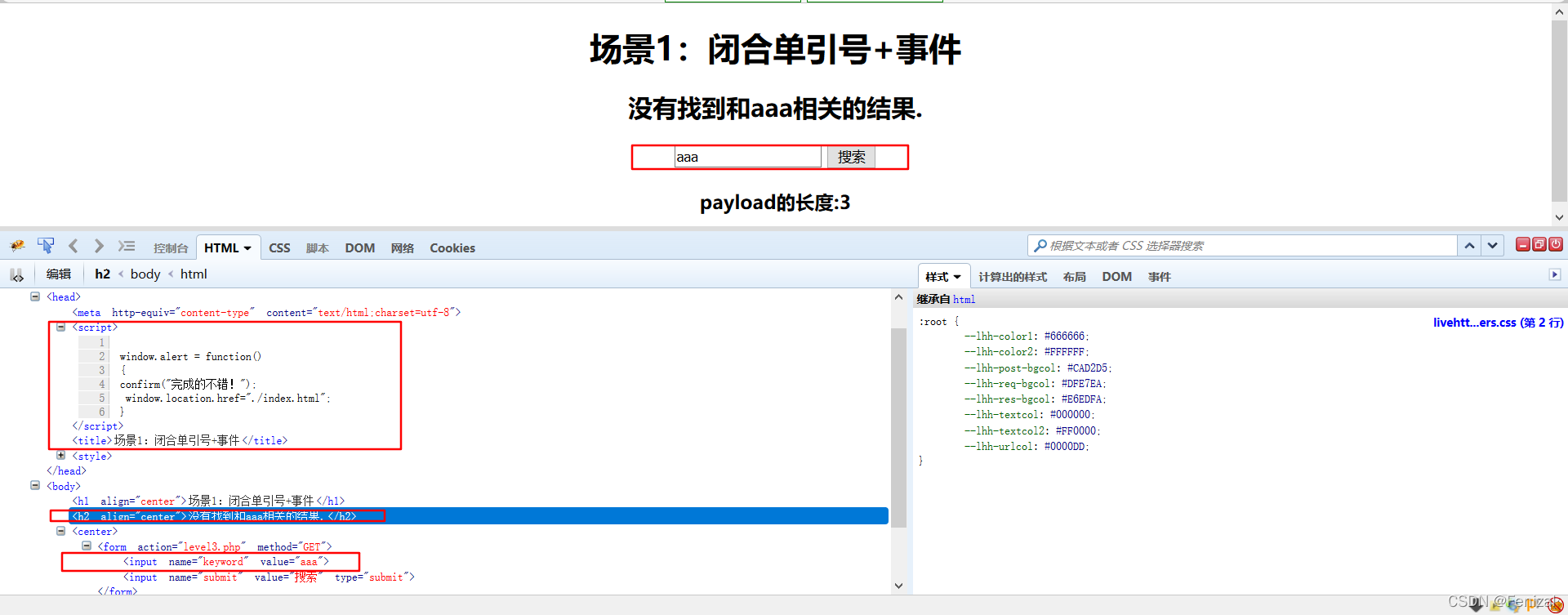
Task: Click the 搜索 submit button
Action: (x=851, y=157)
